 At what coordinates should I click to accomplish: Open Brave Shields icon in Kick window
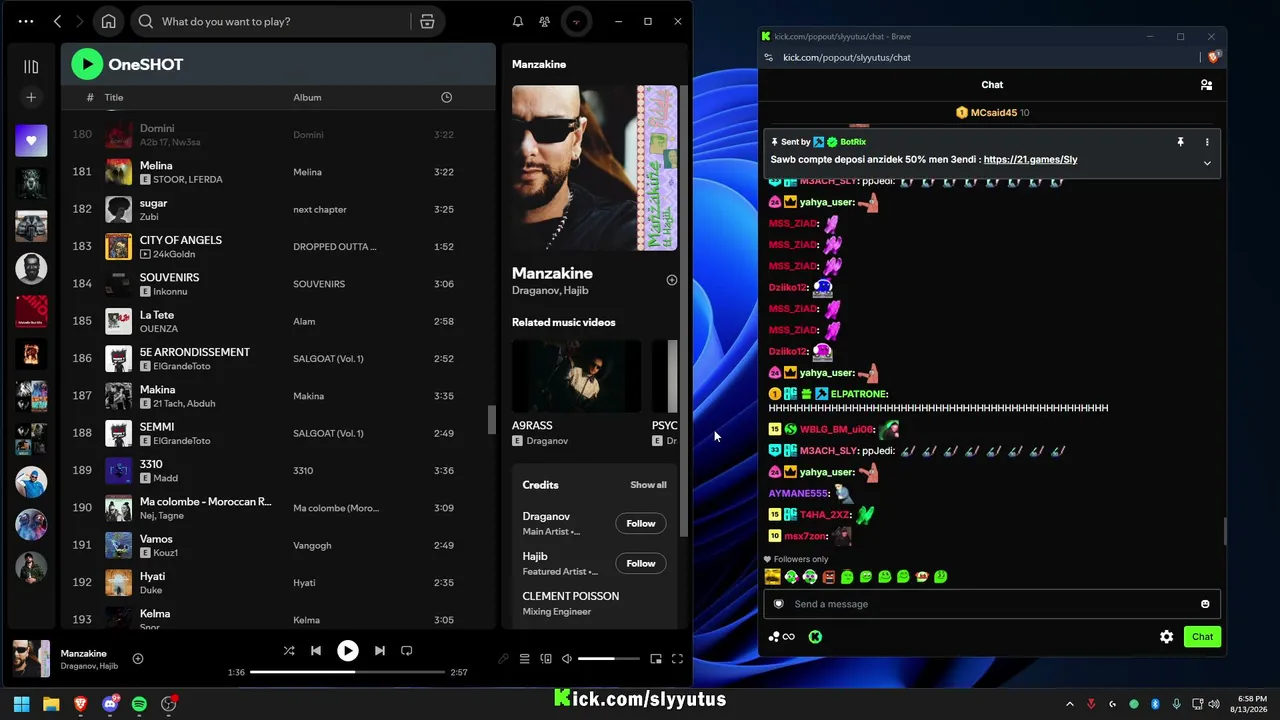(1214, 57)
